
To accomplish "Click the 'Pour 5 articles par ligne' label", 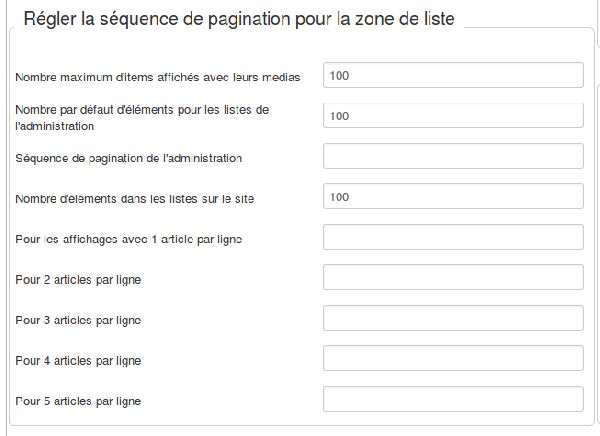I will [78, 401].
